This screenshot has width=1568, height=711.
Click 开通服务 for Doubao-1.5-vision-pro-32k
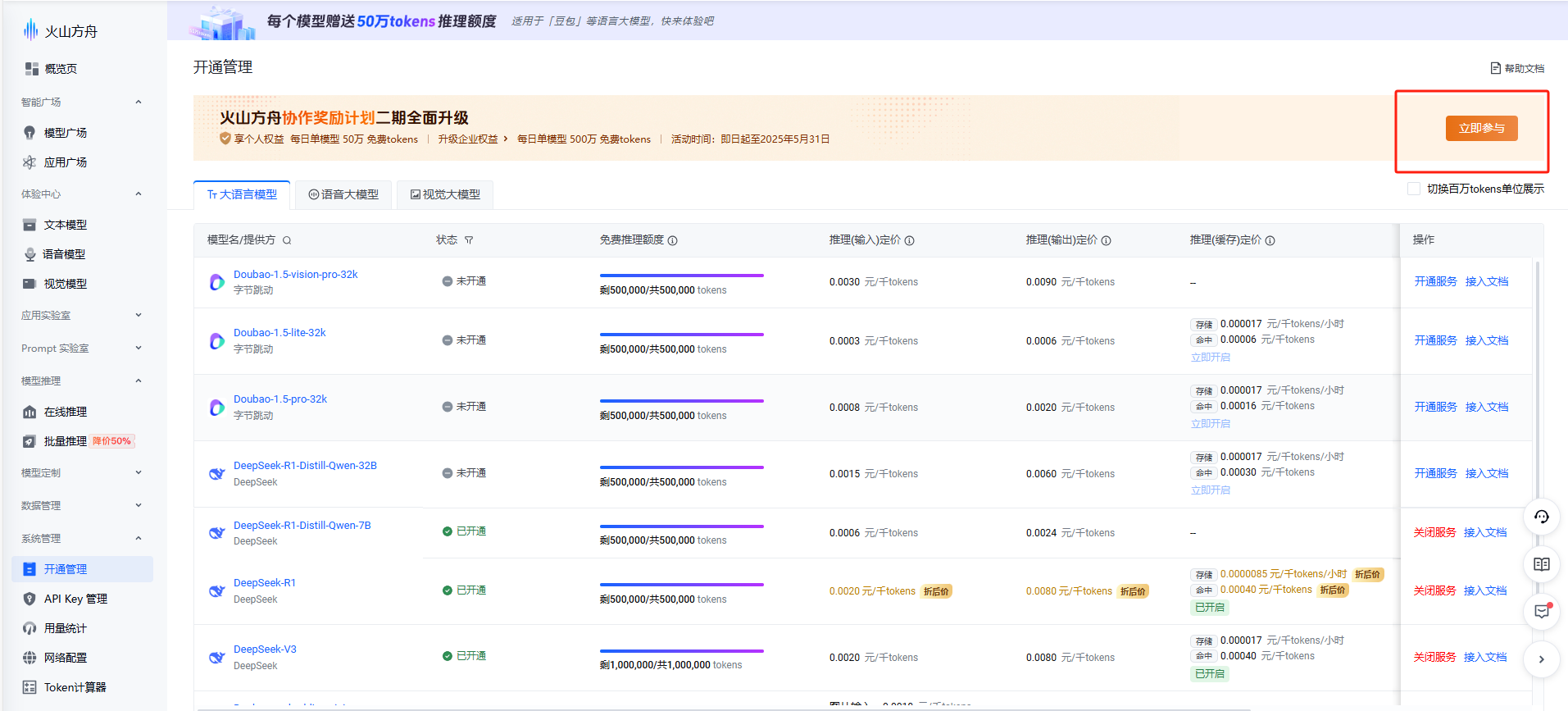click(x=1435, y=281)
